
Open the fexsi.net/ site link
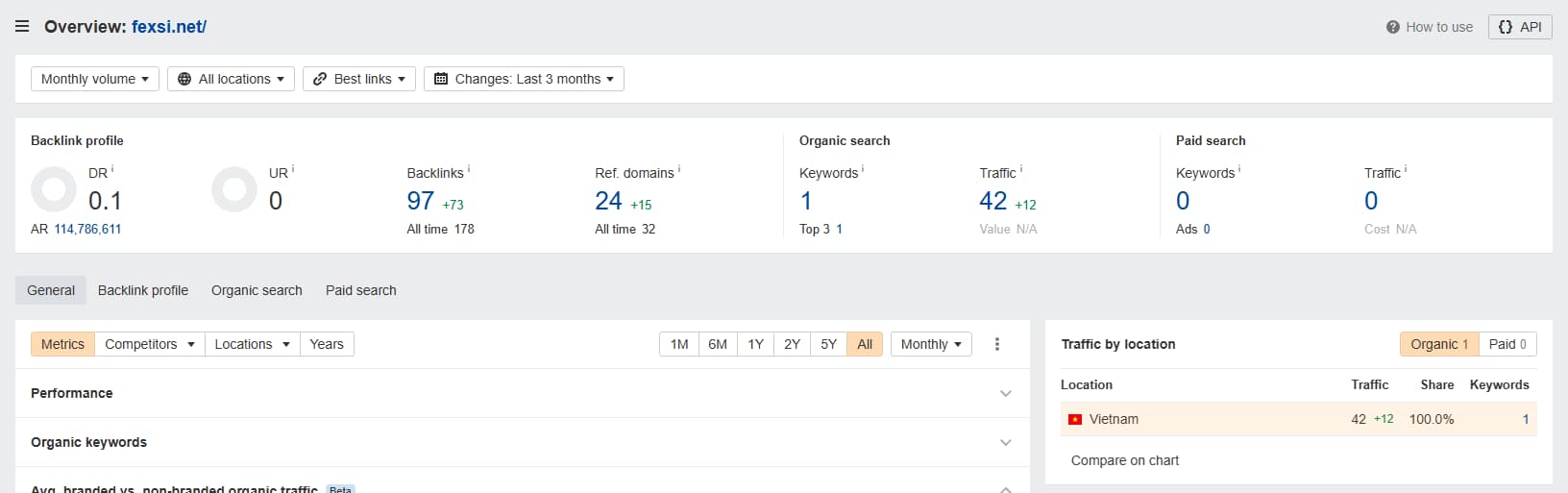(169, 27)
